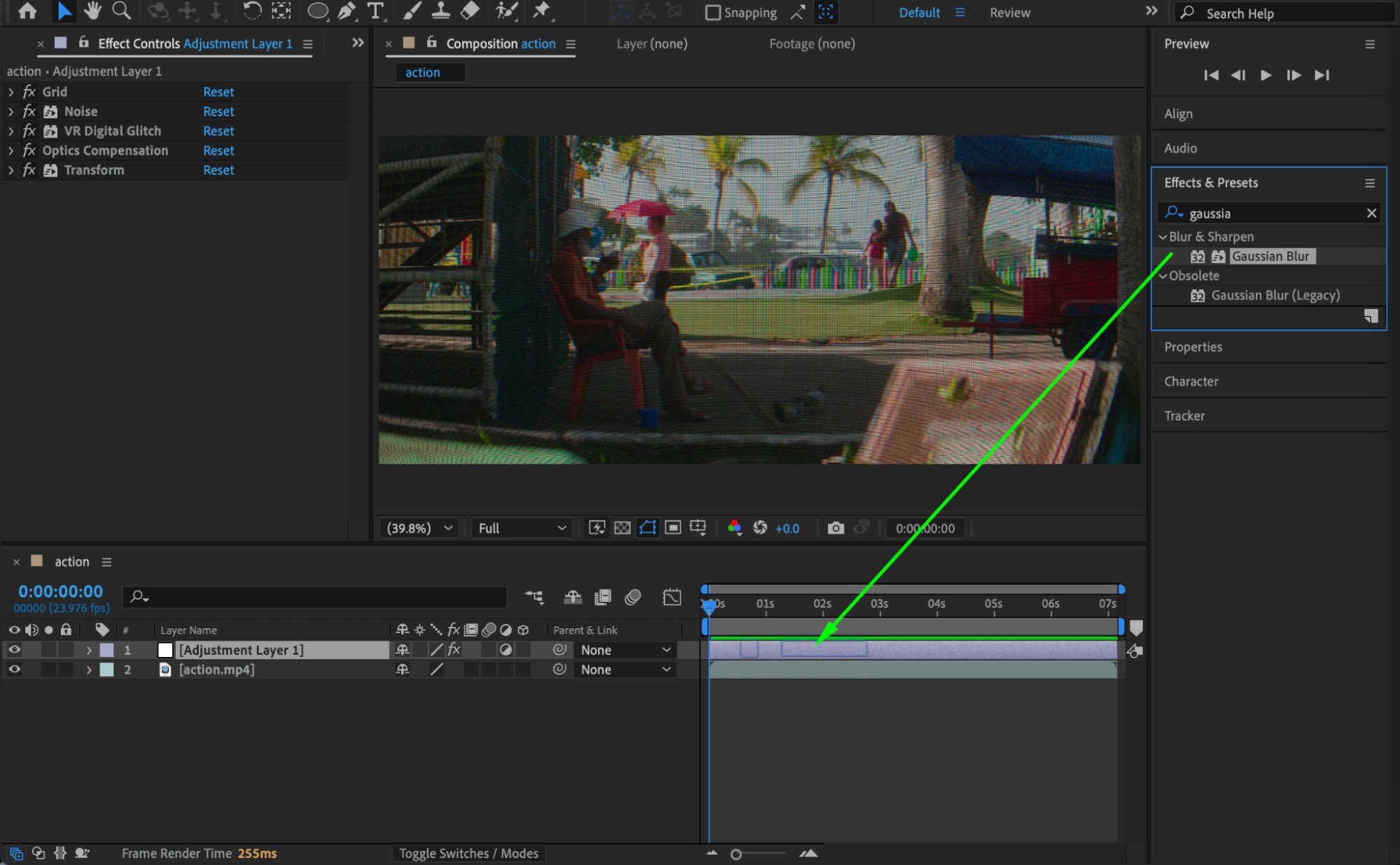Expand VR Digital Glitch effect properties
1400x865 pixels.
click(x=11, y=131)
